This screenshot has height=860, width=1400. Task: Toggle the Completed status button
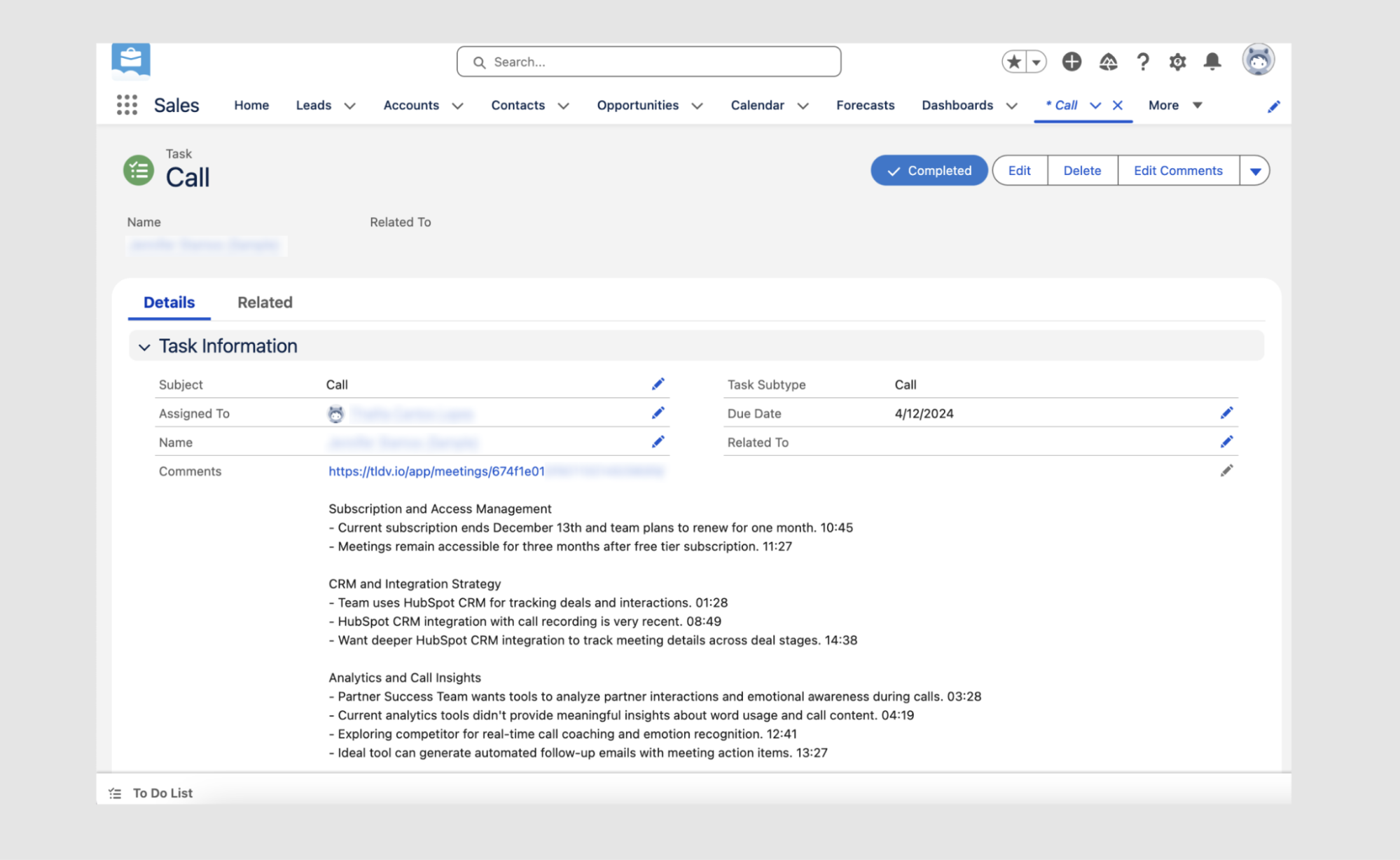929,170
